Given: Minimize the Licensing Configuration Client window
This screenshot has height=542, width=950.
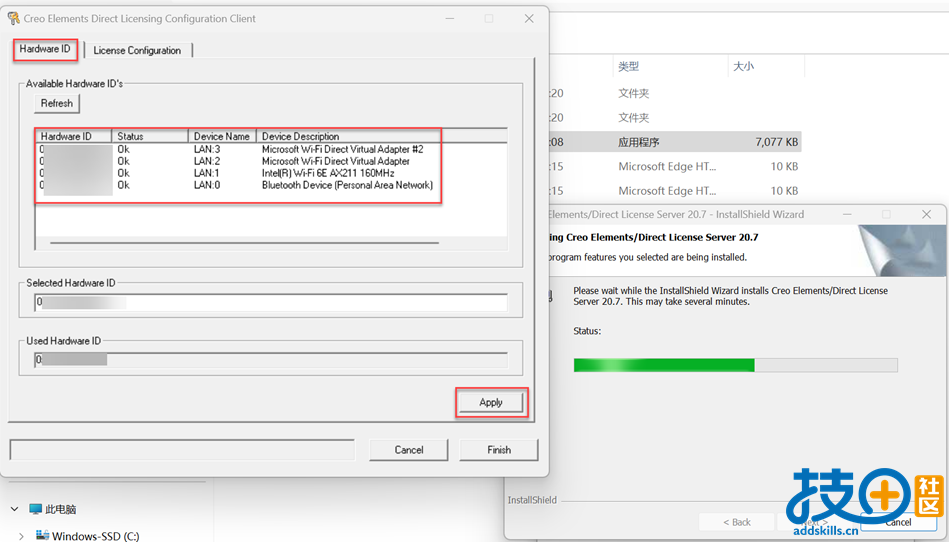Looking at the screenshot, I should click(450, 19).
